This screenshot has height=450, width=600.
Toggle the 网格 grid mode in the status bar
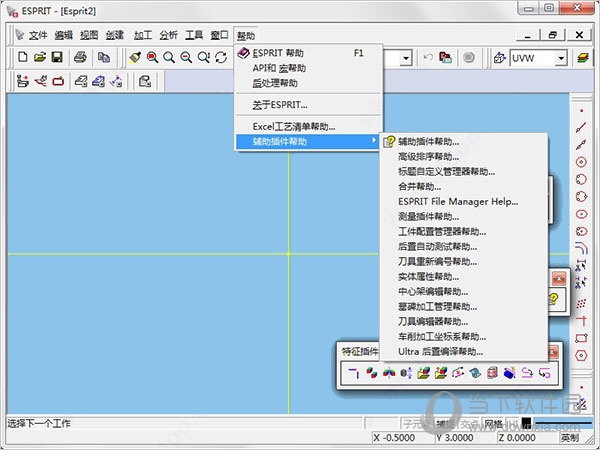[494, 424]
